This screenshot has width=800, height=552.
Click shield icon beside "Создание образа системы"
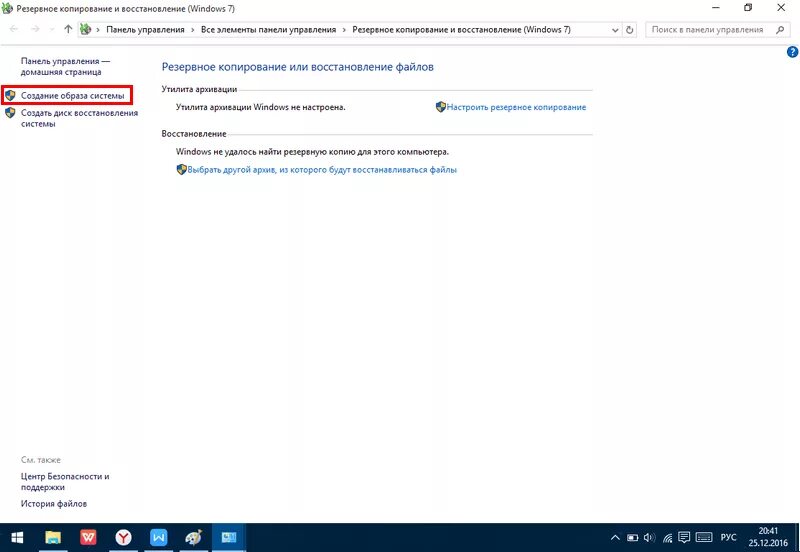click(x=10, y=95)
